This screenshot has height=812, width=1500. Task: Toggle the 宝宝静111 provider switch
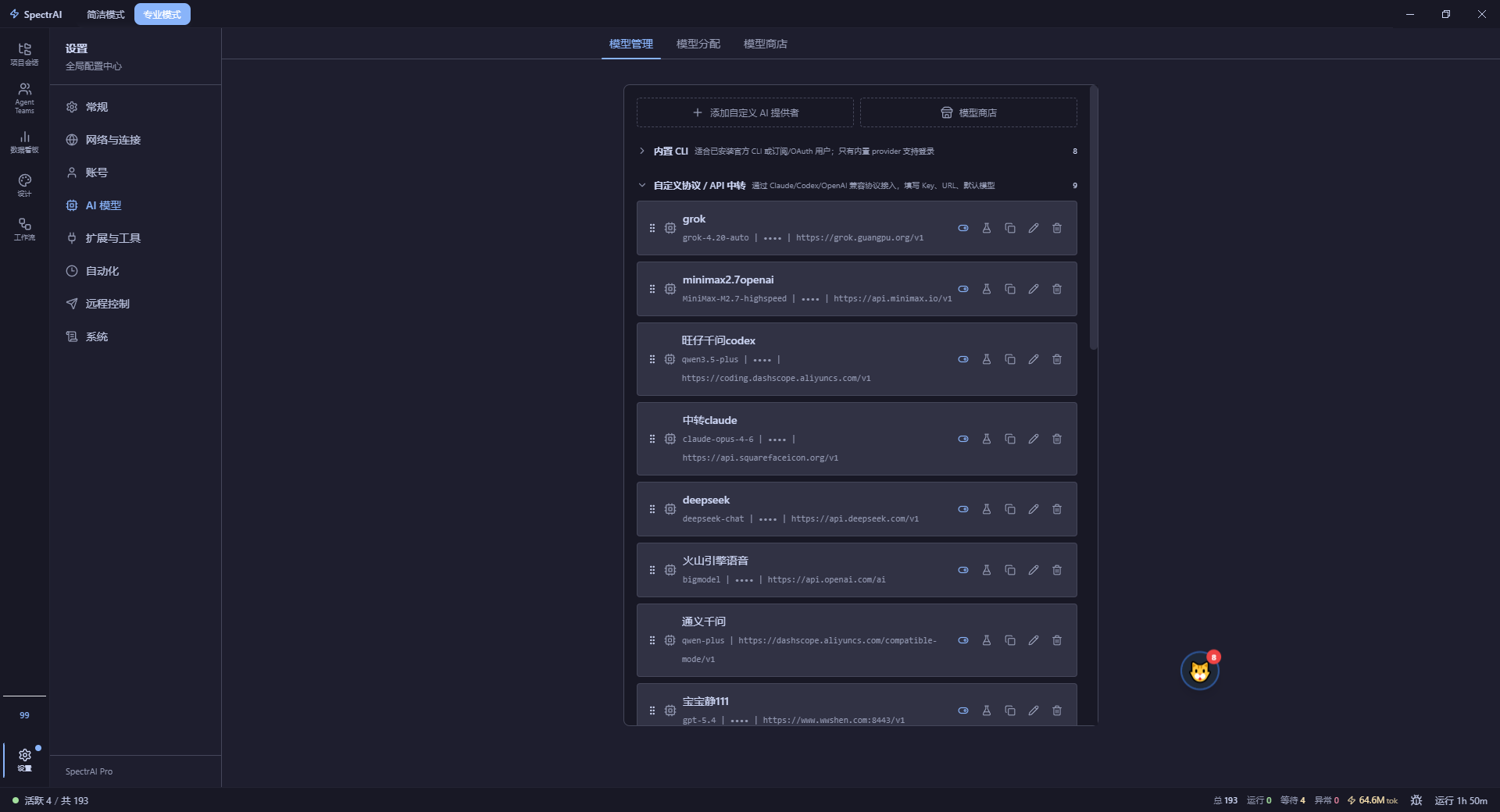click(963, 710)
